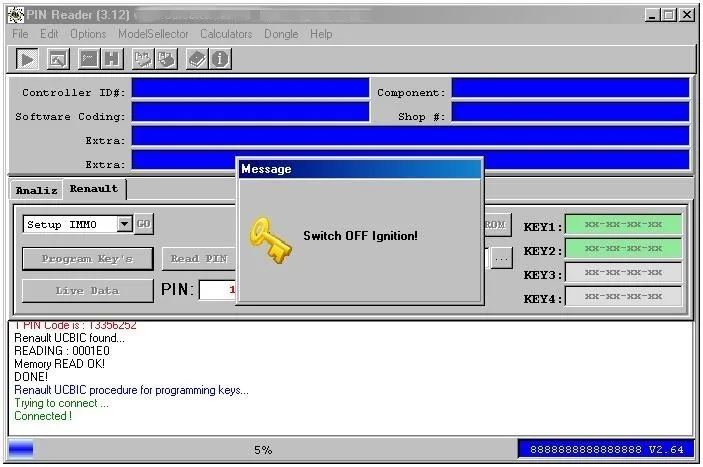Open the ModelSellector menu
703x467 pixels.
[x=153, y=34]
